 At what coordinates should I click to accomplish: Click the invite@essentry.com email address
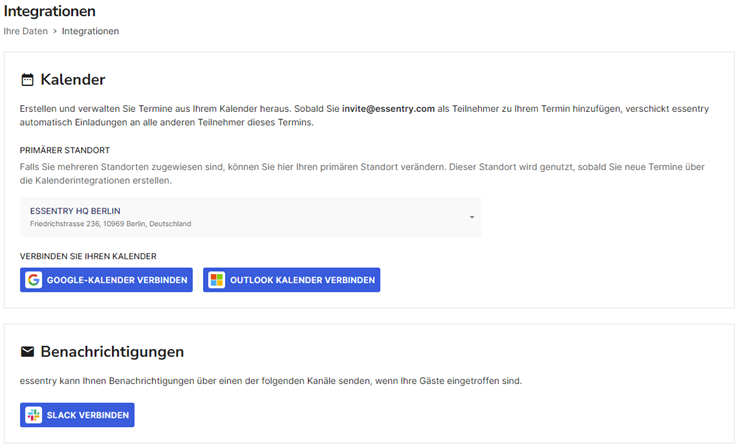pyautogui.click(x=388, y=109)
